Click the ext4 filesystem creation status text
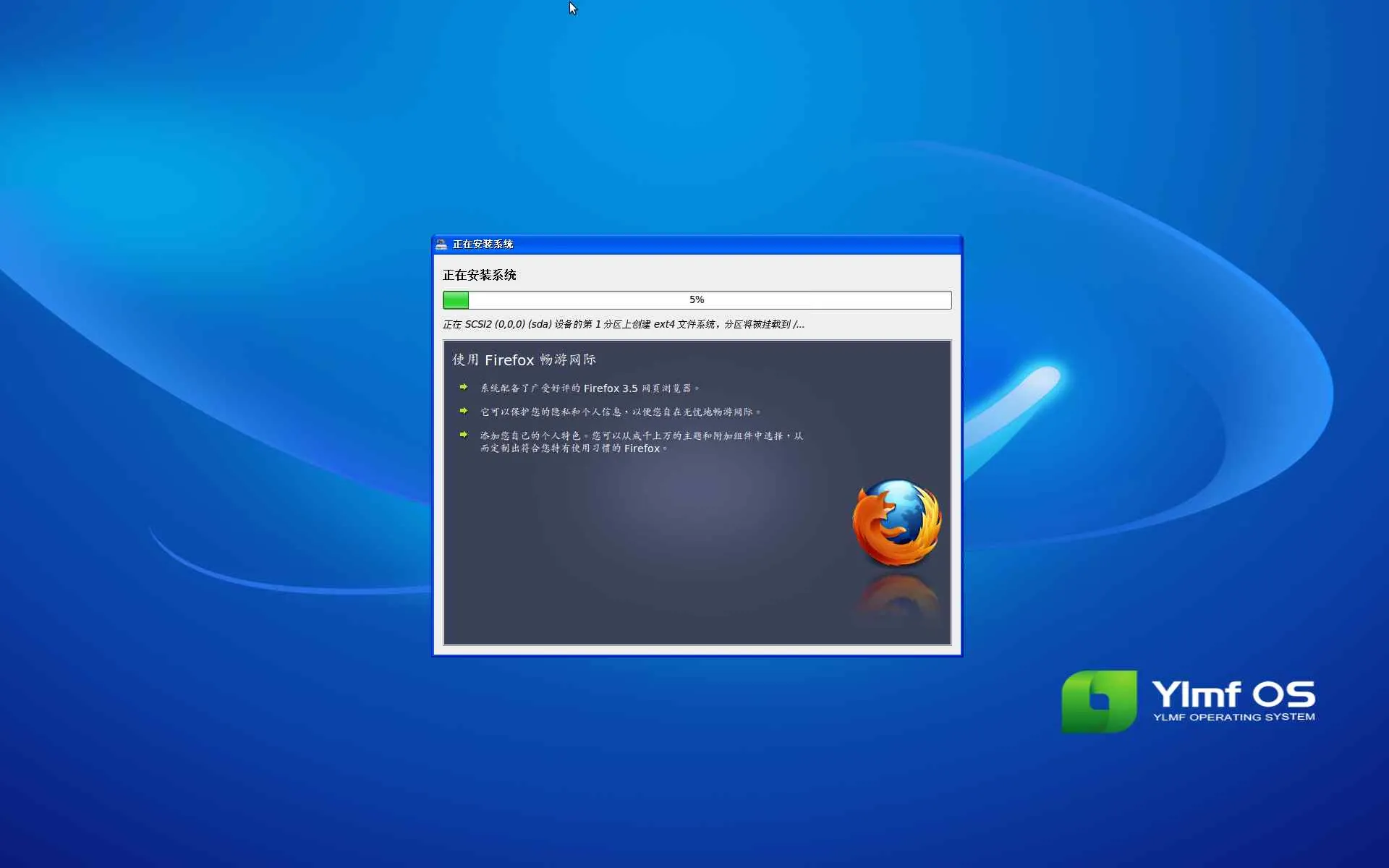 [623, 324]
